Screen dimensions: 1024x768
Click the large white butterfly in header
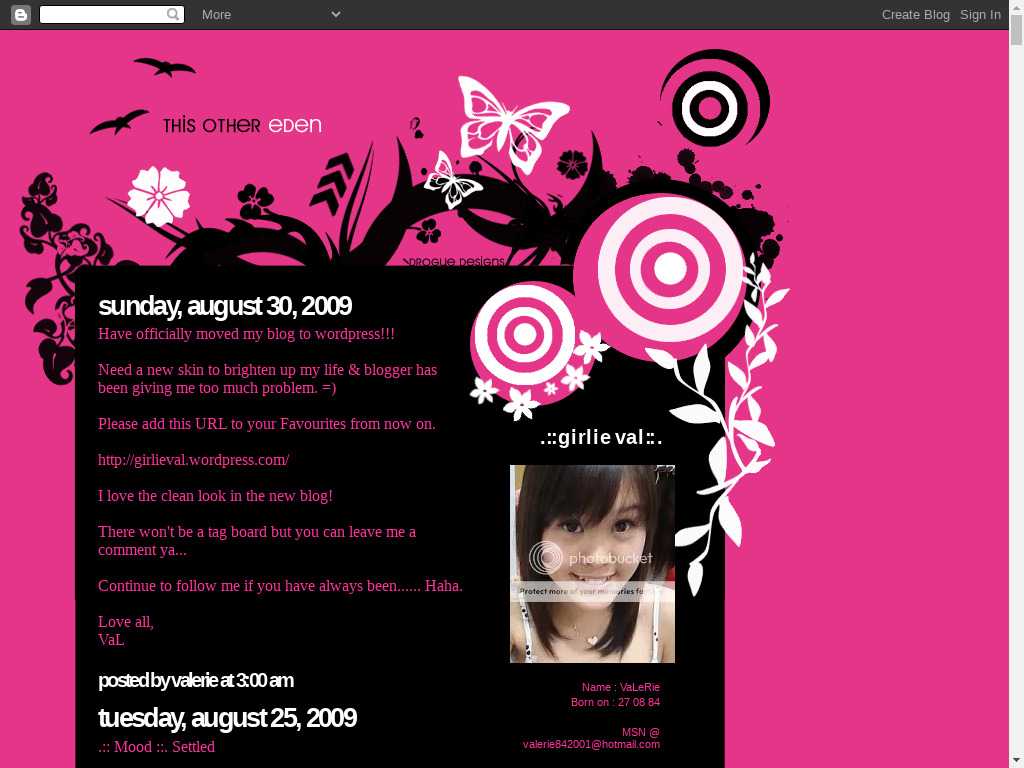(x=510, y=118)
